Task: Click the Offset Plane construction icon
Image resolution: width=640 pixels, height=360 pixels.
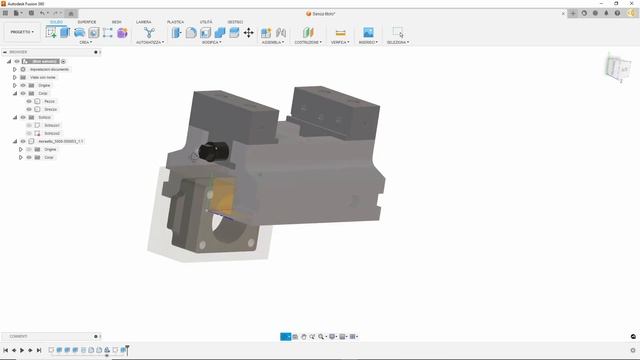Action: click(308, 32)
